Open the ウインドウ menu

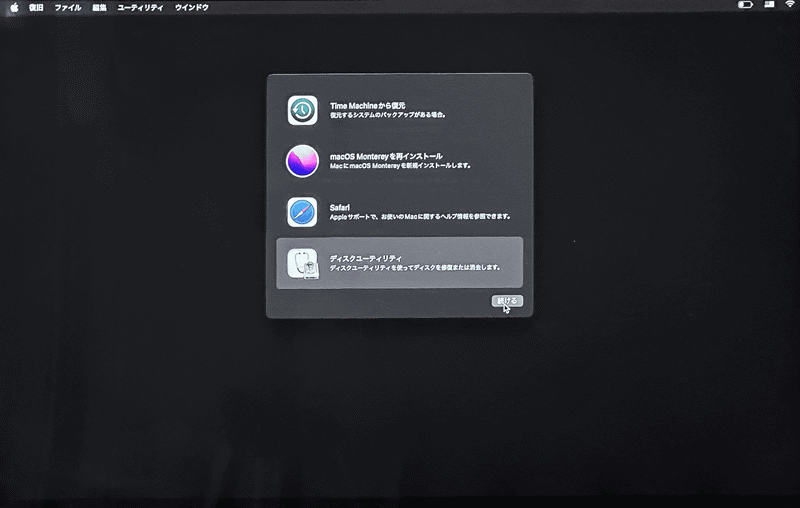[x=192, y=8]
